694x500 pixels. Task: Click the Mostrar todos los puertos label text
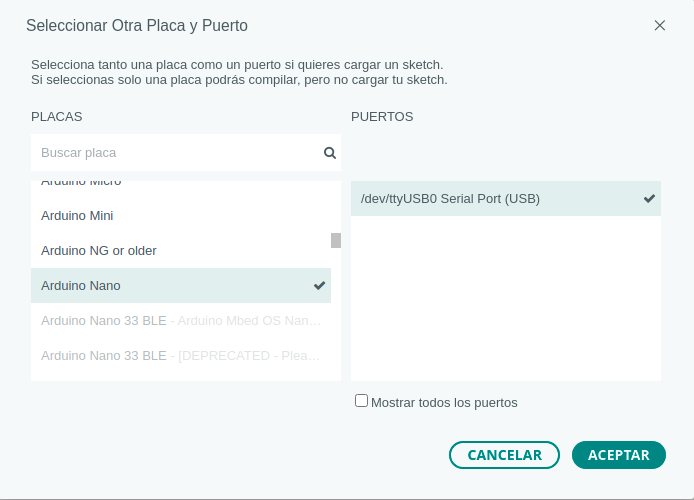click(444, 402)
